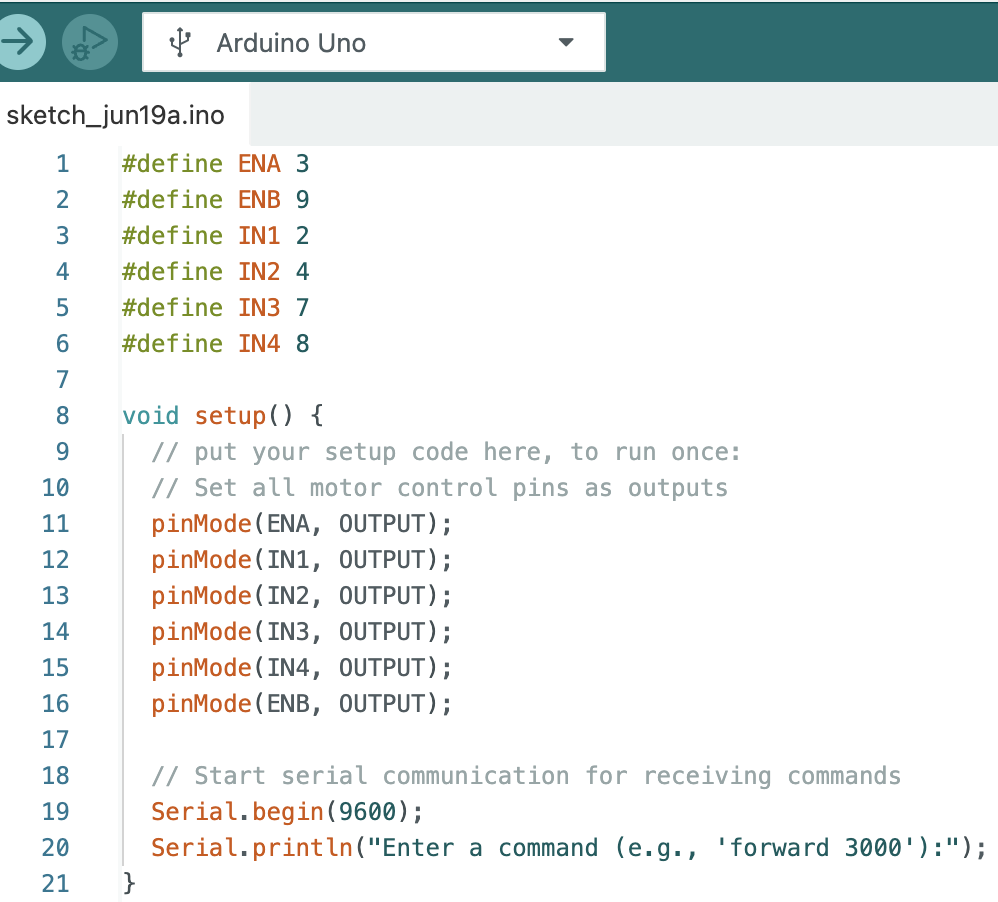Select line number 21 in the gutter
This screenshot has height=902, width=998.
tap(56, 884)
